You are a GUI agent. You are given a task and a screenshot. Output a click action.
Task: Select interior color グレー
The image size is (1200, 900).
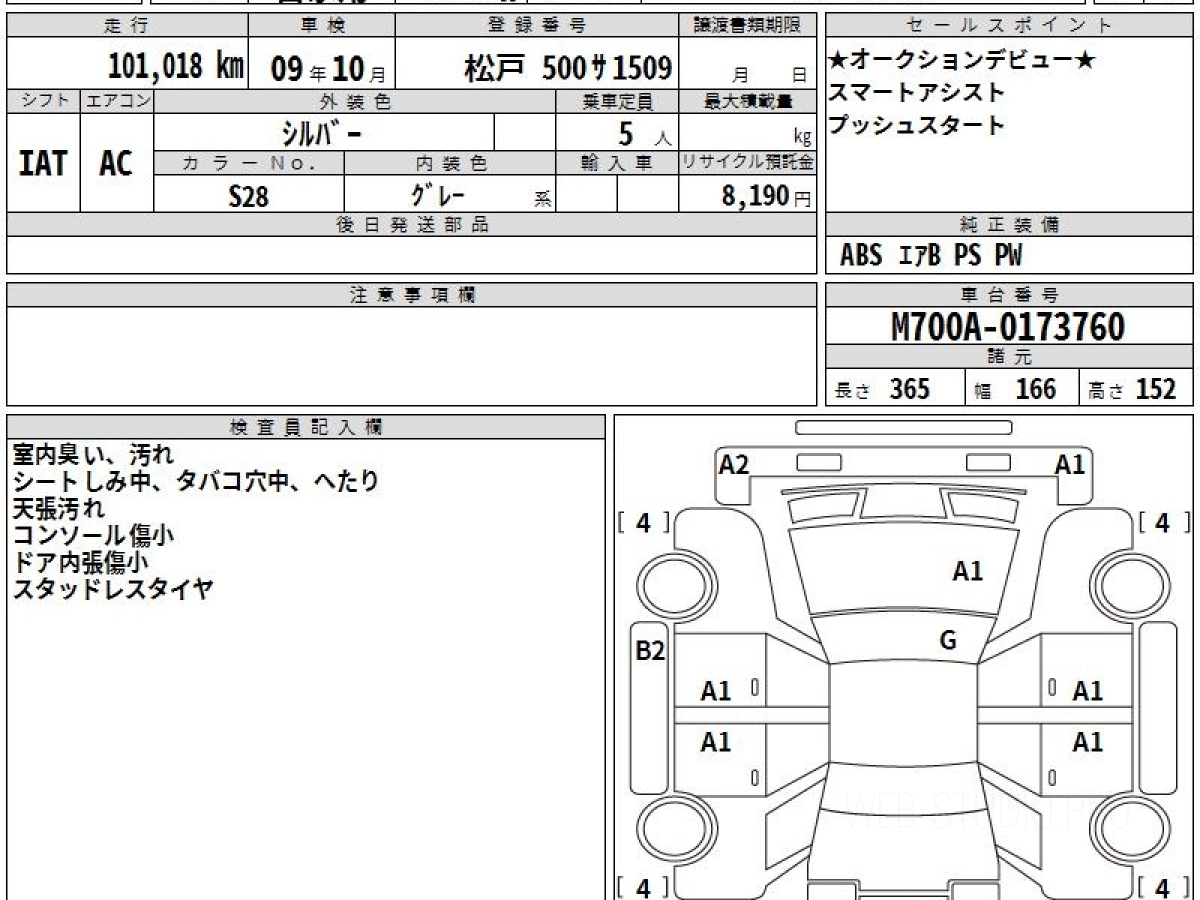click(x=438, y=195)
